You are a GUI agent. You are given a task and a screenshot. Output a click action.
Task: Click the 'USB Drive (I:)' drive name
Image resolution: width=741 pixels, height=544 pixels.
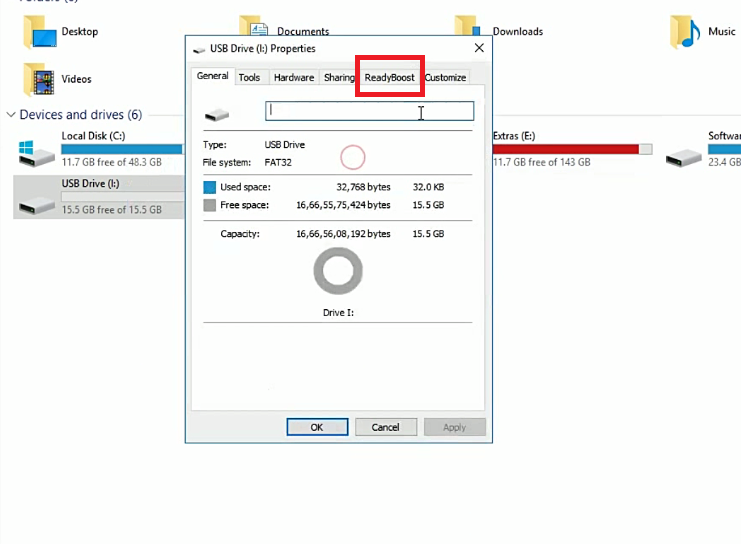click(90, 183)
